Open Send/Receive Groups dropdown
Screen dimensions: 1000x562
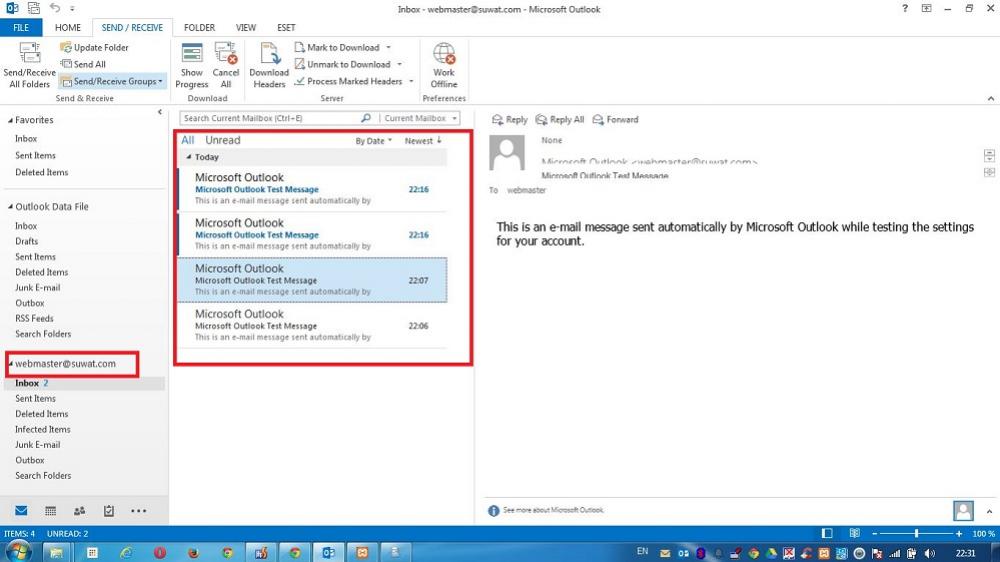pos(112,81)
